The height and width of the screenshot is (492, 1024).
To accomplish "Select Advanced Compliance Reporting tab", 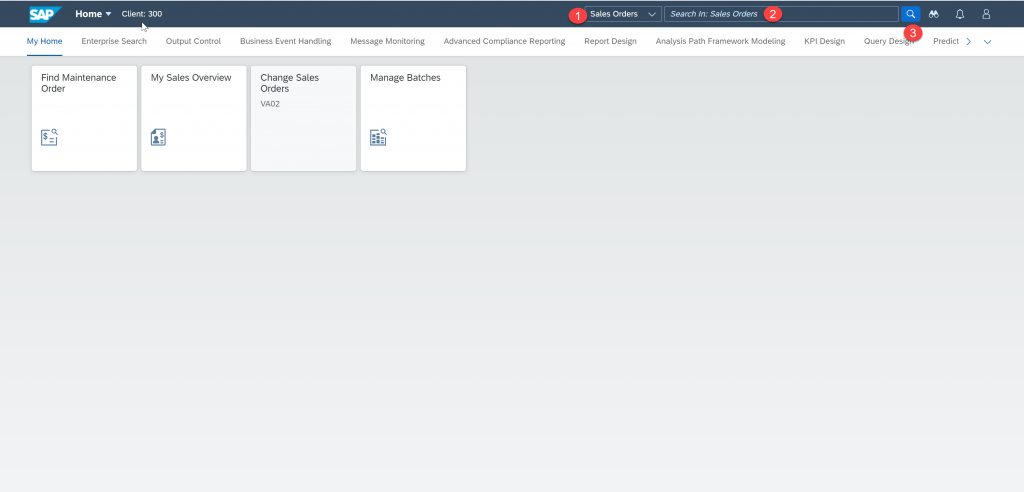I will point(504,41).
